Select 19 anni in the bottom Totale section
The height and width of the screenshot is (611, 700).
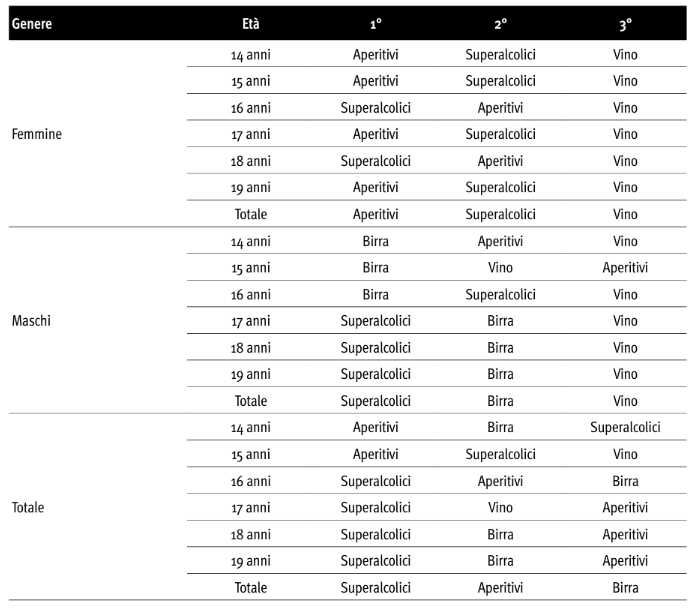coord(251,561)
